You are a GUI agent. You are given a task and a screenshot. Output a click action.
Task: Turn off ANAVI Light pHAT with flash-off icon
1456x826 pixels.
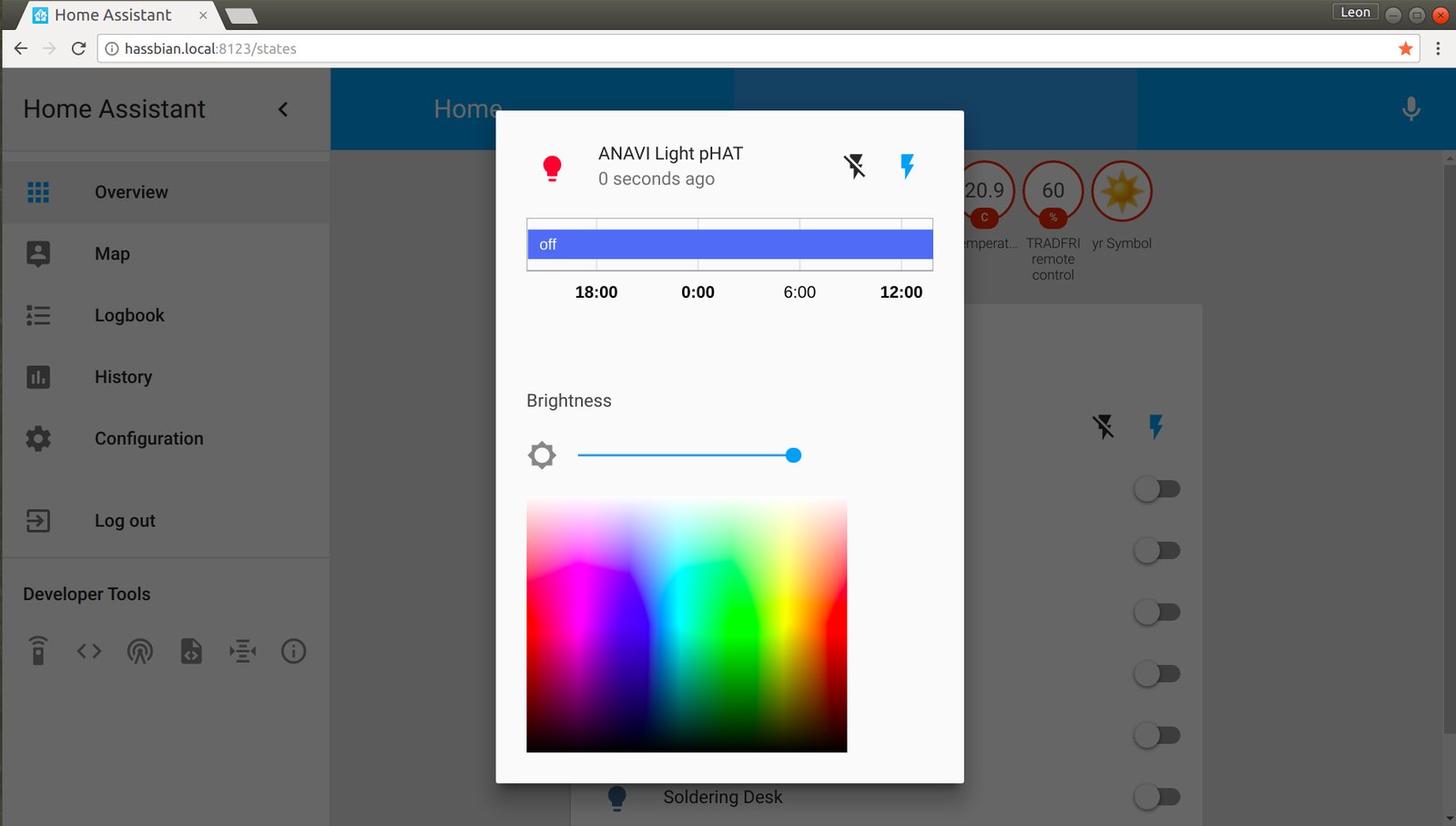[854, 166]
